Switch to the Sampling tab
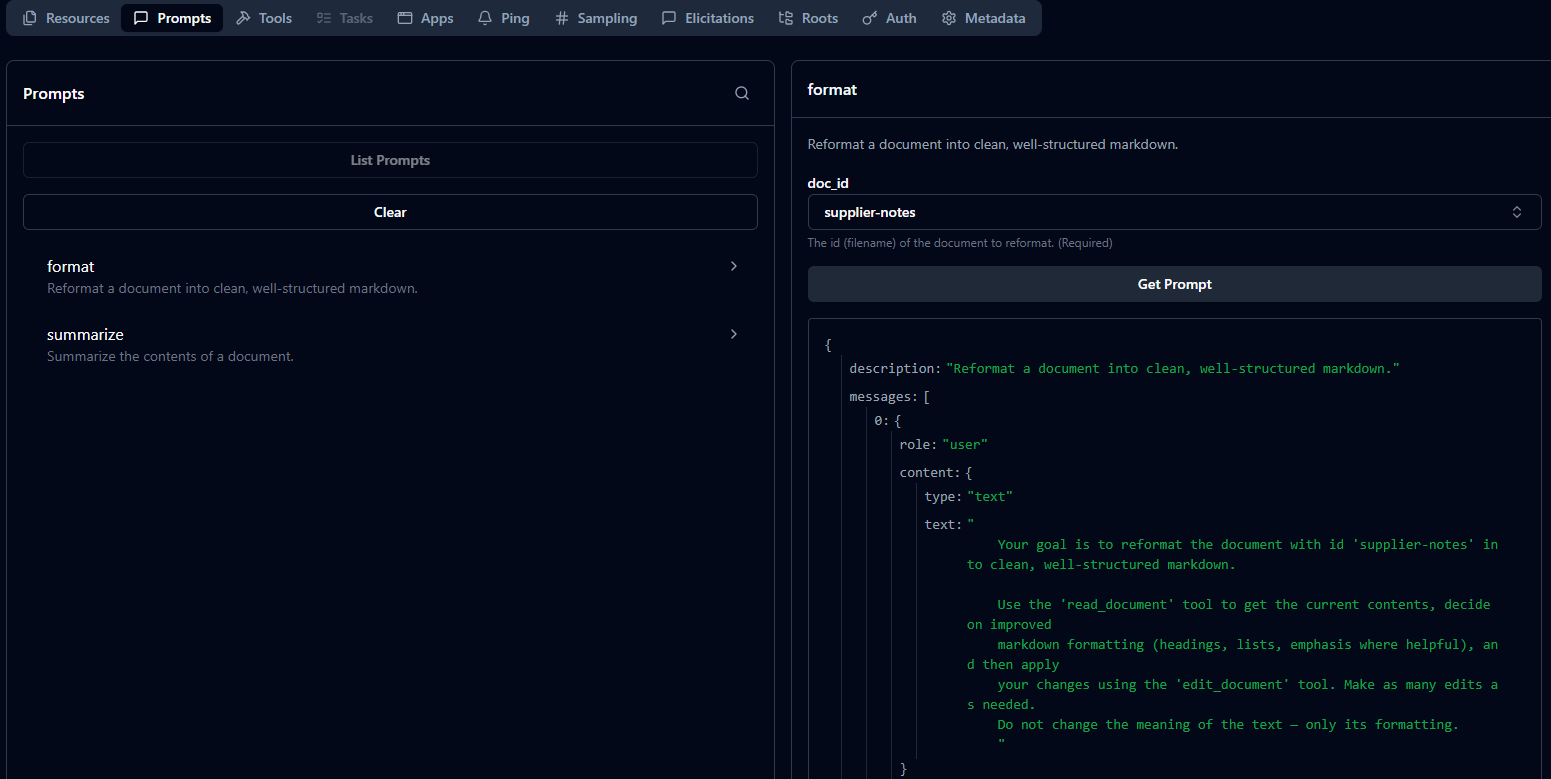 pyautogui.click(x=596, y=18)
